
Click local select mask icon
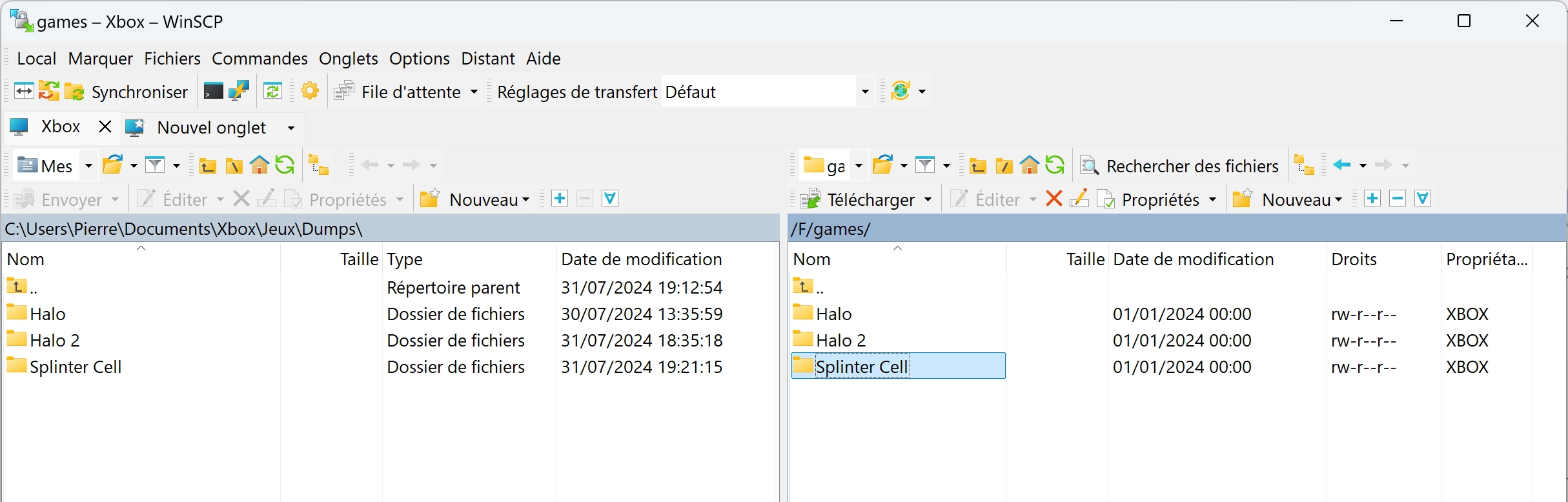tap(610, 199)
